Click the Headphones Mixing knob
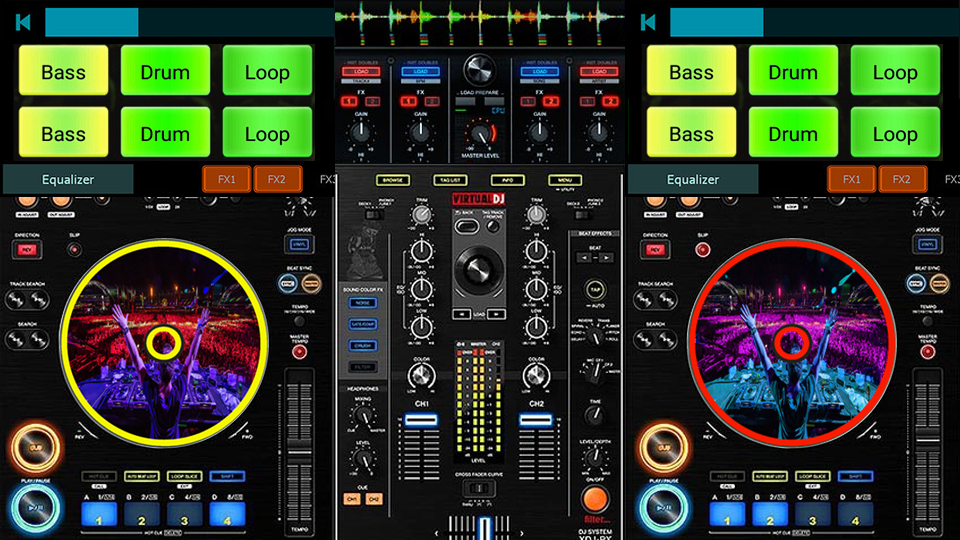The width and height of the screenshot is (960, 540). (363, 416)
